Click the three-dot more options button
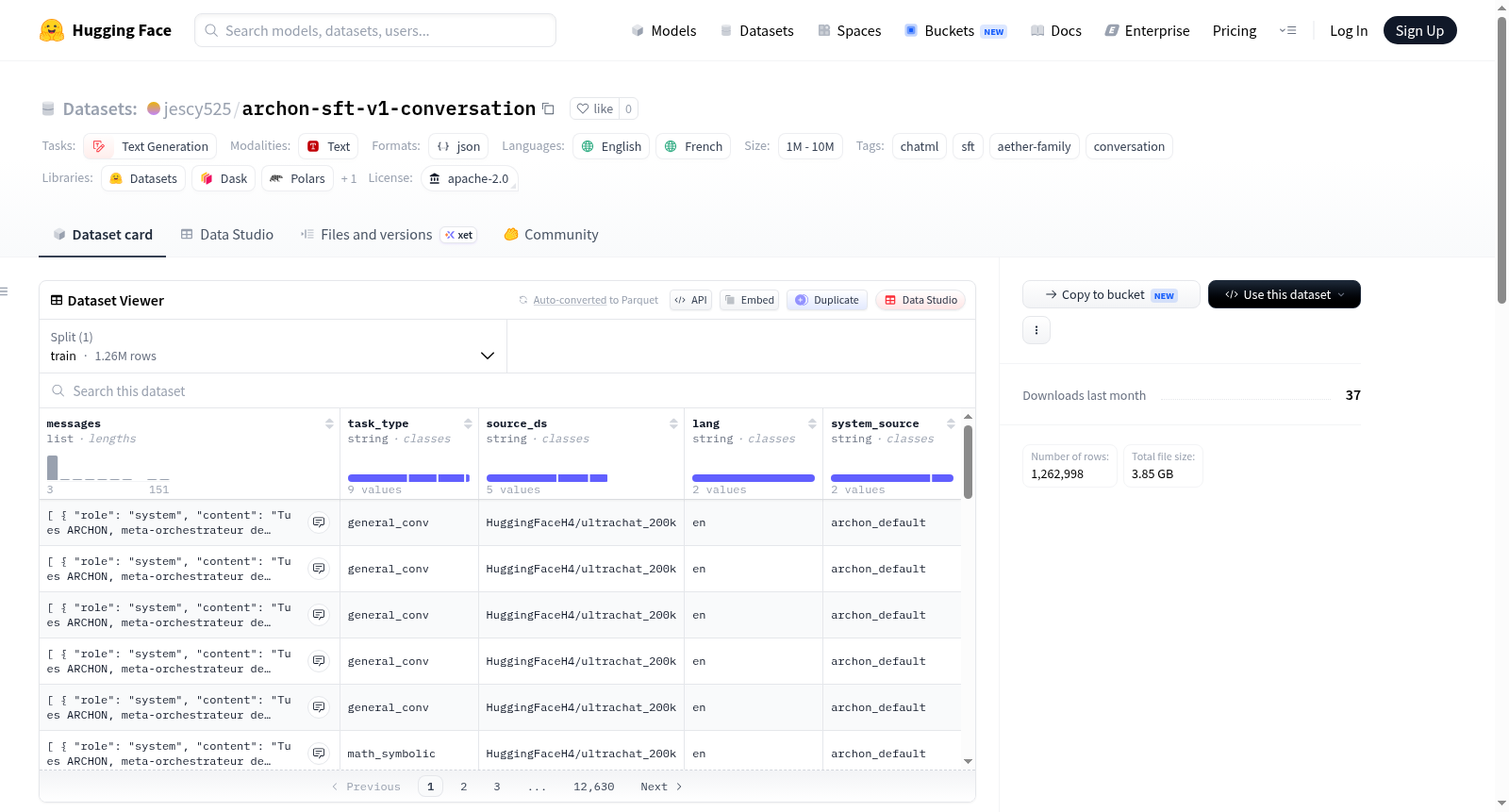The image size is (1509, 812). [1036, 330]
